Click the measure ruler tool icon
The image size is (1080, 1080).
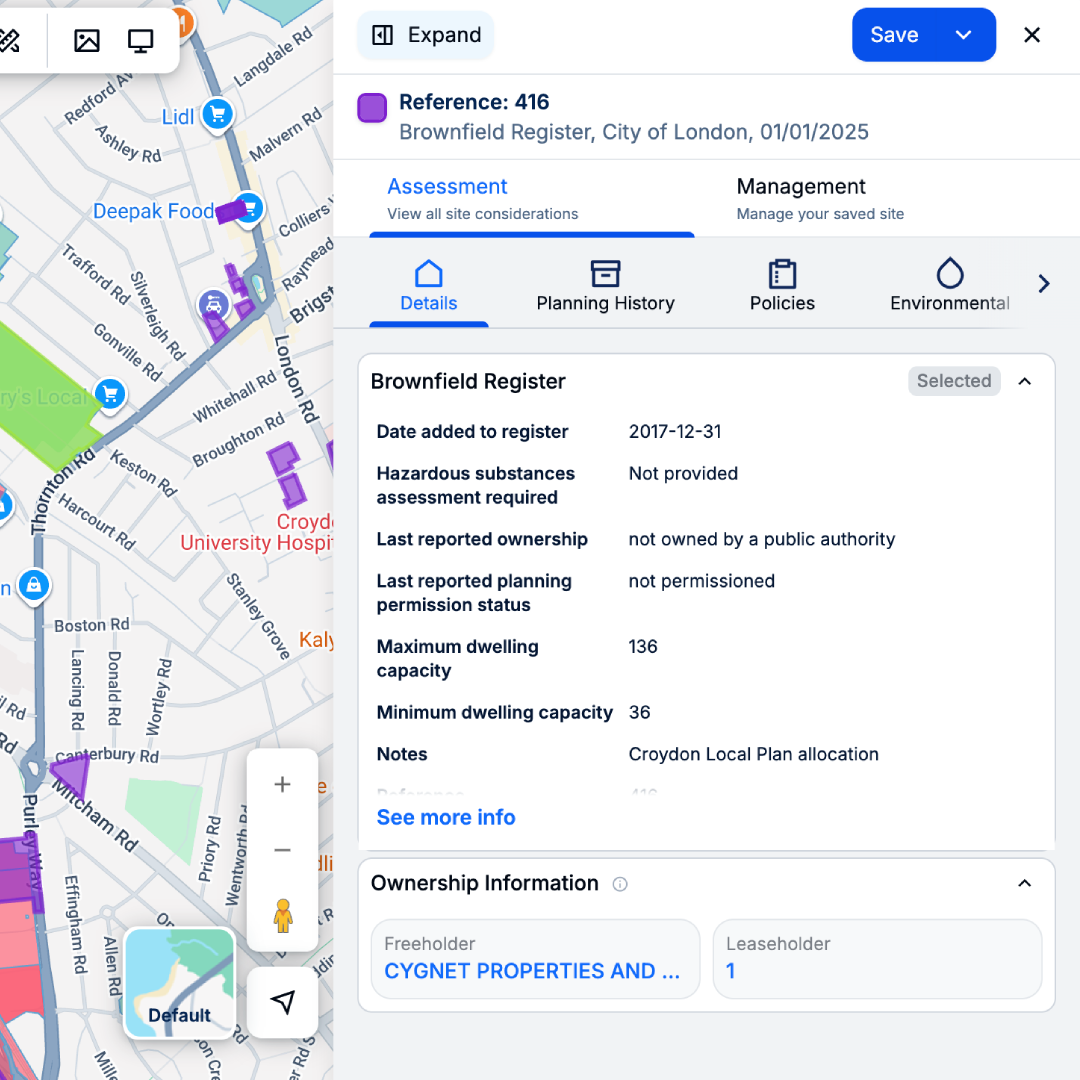click(x=10, y=41)
